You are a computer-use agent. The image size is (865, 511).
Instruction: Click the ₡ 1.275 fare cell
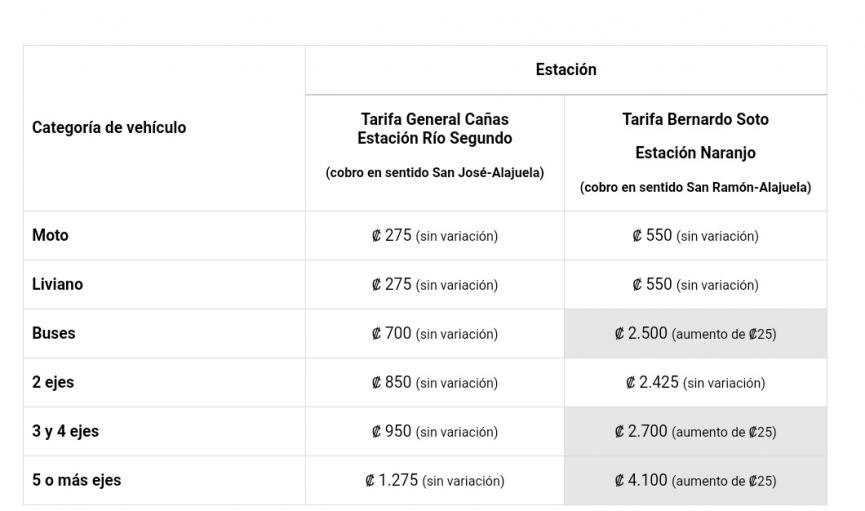pyautogui.click(x=434, y=481)
